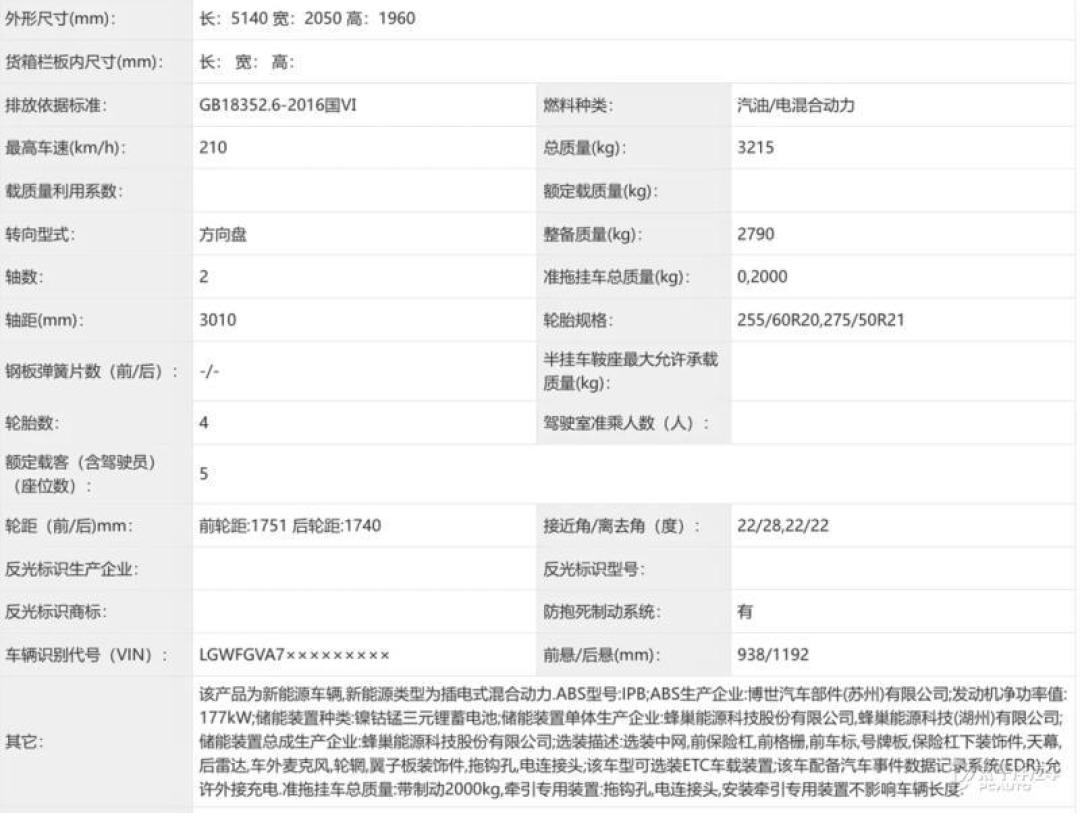Screen dimensions: 1080x813
Task: Click the 半挂车鞍座最大允许承载质量(kg) label
Action: click(630, 371)
